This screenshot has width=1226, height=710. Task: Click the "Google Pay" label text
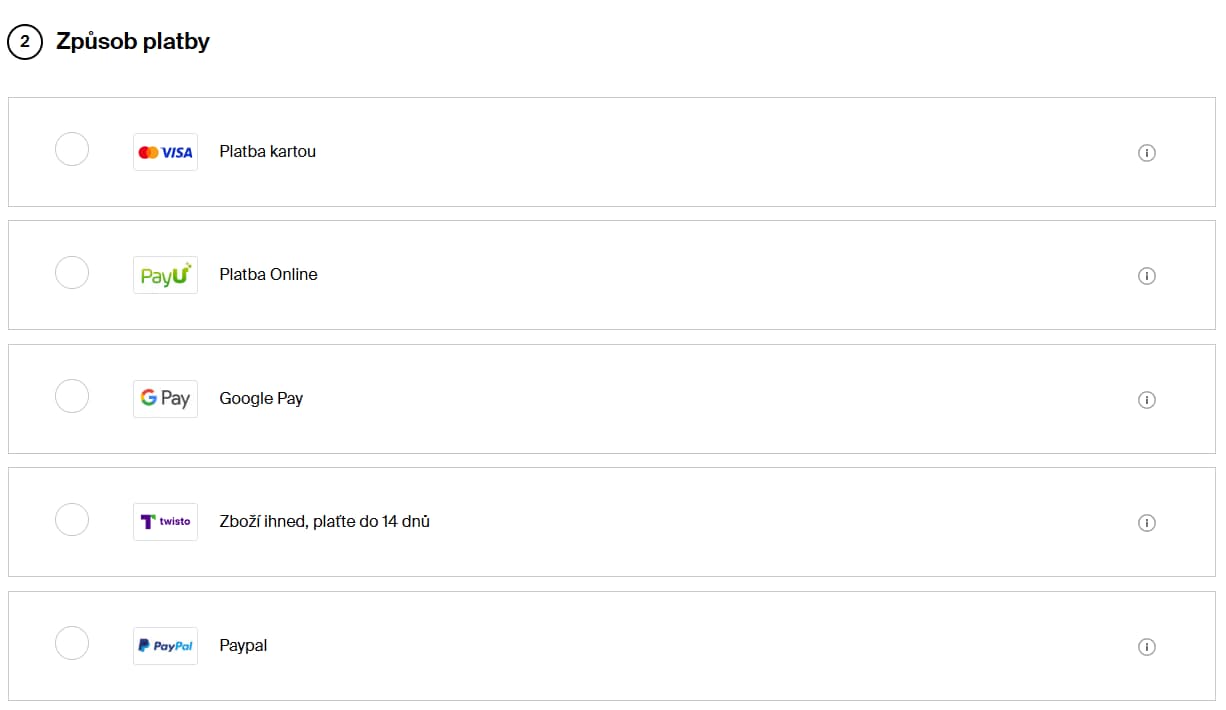[x=261, y=398]
